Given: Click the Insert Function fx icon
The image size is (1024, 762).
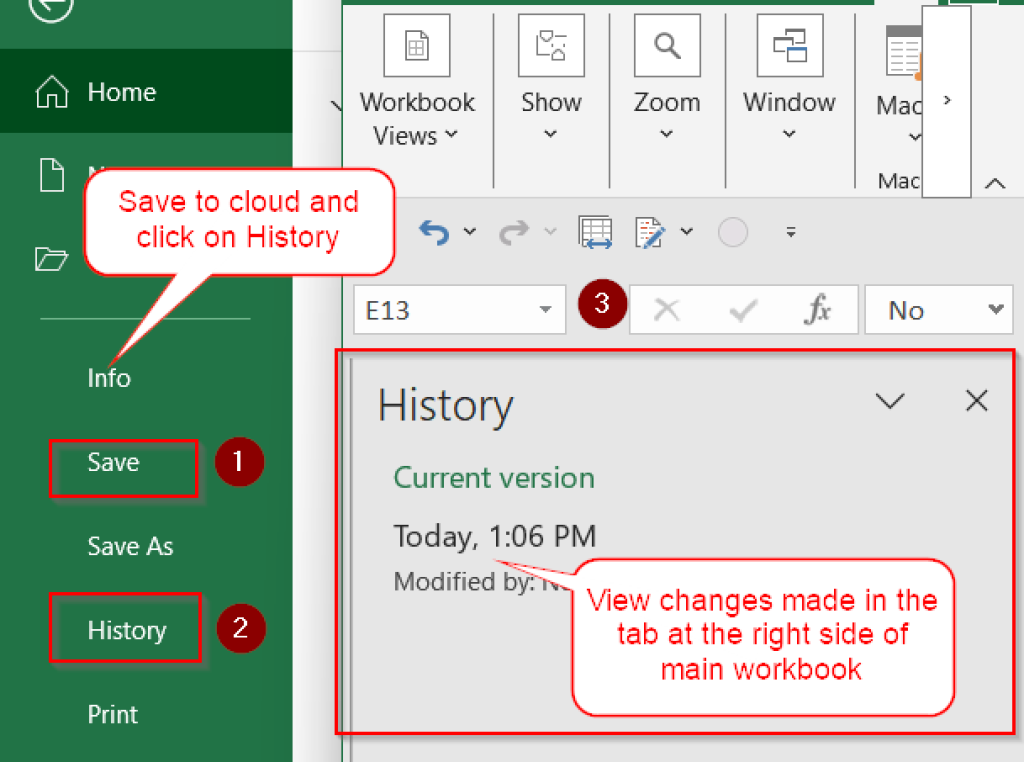Looking at the screenshot, I should tap(818, 309).
